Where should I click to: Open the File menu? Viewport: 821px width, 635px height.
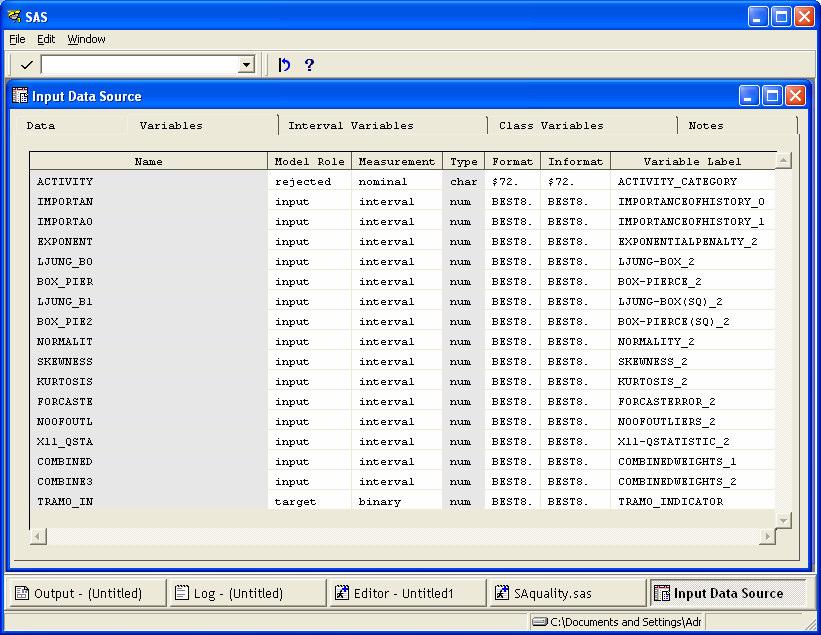pyautogui.click(x=17, y=39)
